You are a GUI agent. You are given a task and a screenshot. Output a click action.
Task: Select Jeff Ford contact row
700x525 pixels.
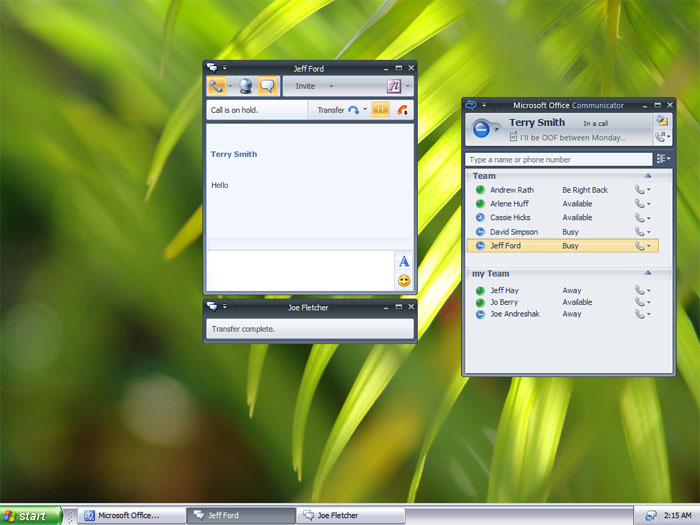(x=562, y=246)
